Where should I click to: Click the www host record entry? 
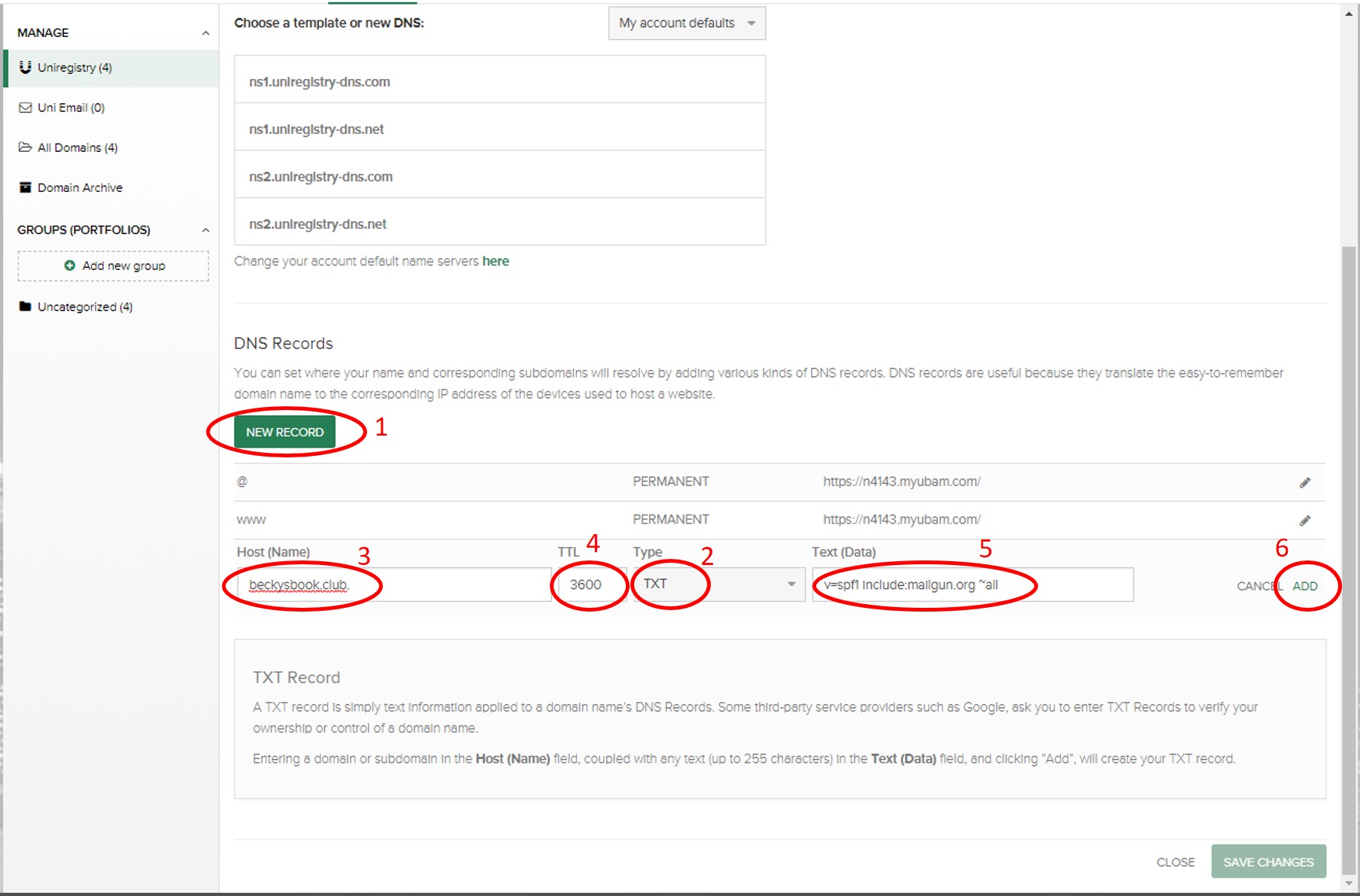251,520
